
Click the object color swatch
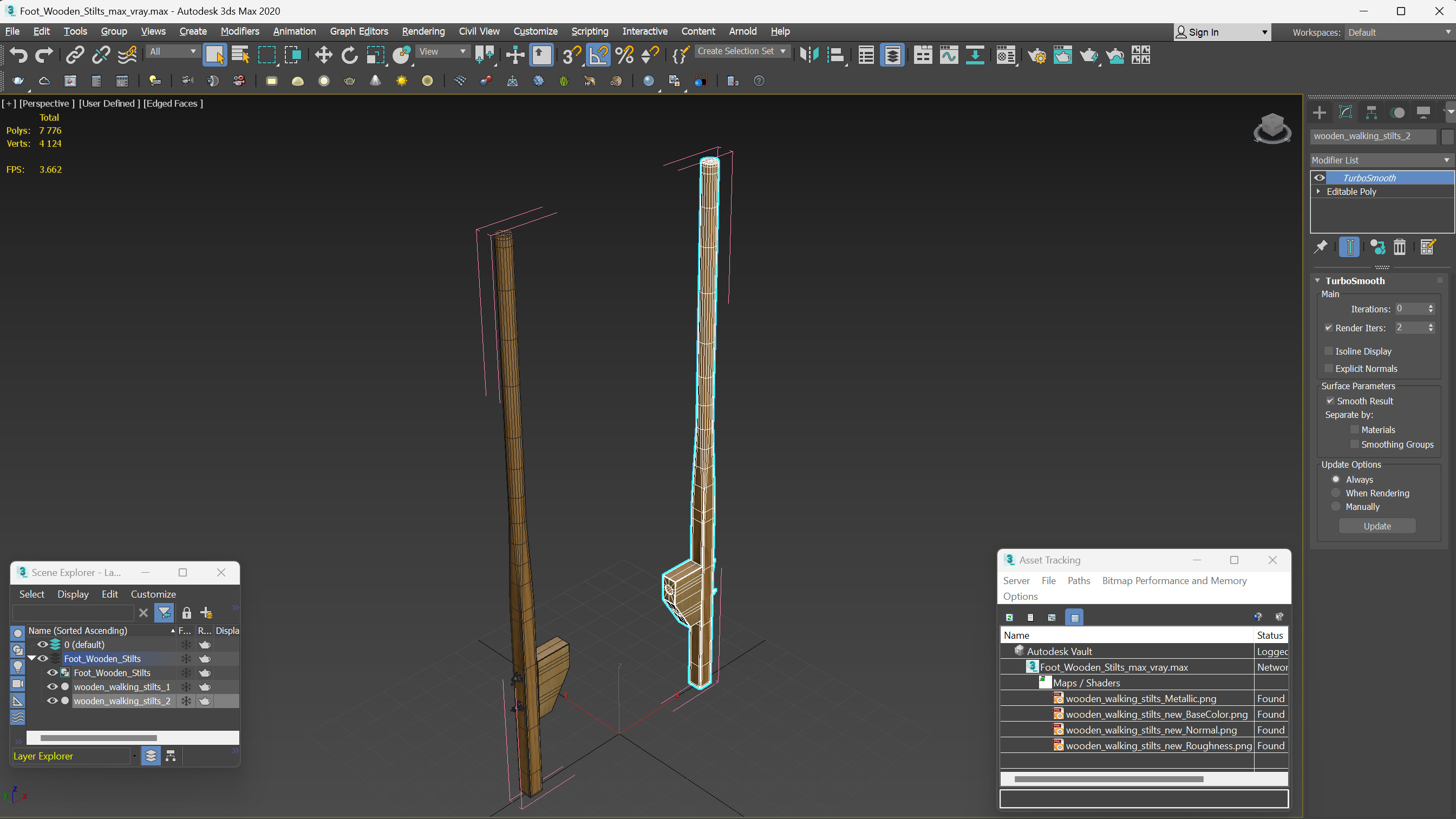point(1446,136)
